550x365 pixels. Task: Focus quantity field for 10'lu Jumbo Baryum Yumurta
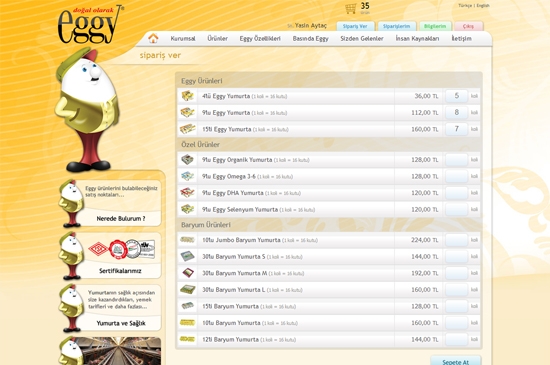coord(456,240)
